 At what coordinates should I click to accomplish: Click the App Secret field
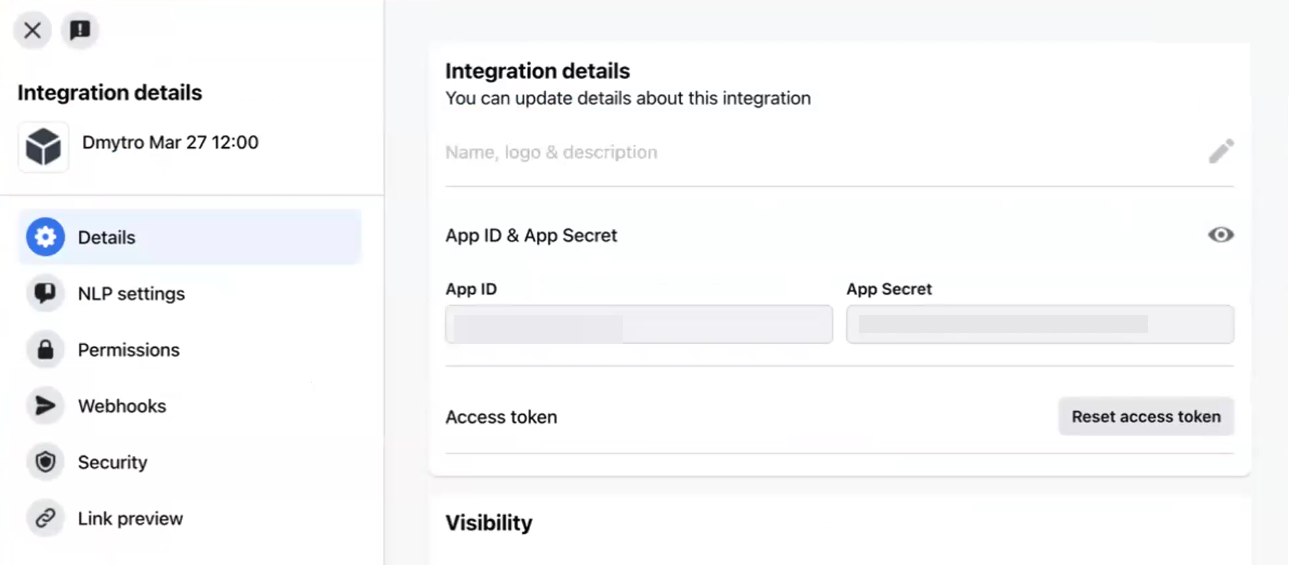point(1040,325)
